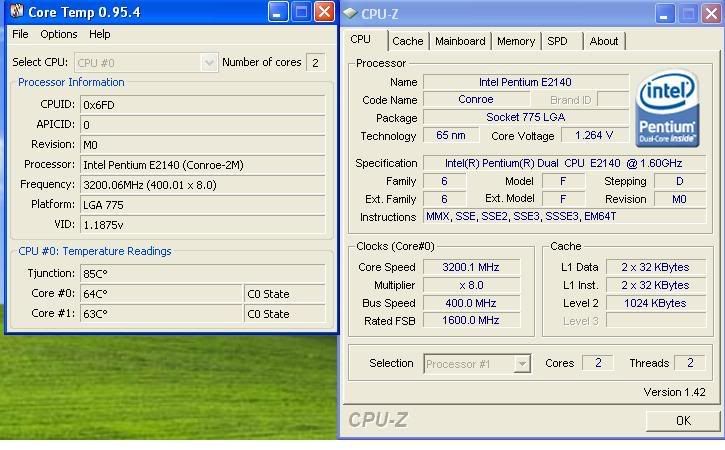Click the Core Speed value '3200.1 MHz'
This screenshot has width=725, height=450.
[x=472, y=267]
